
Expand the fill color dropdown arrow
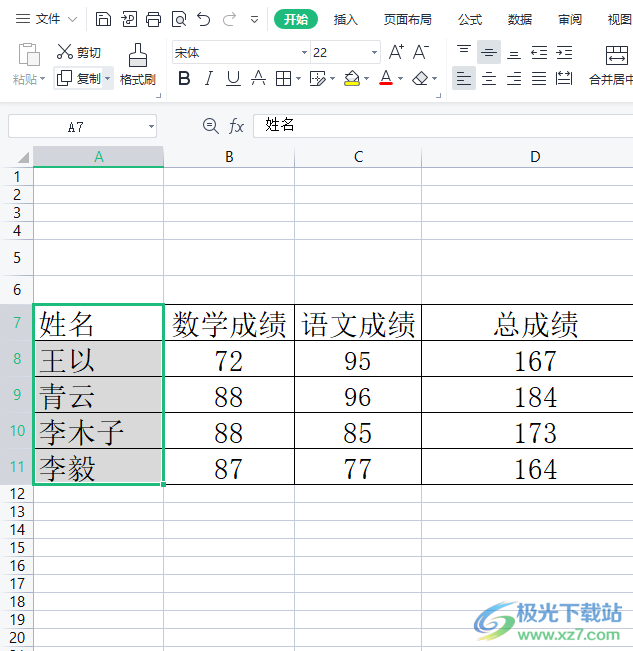click(x=367, y=78)
